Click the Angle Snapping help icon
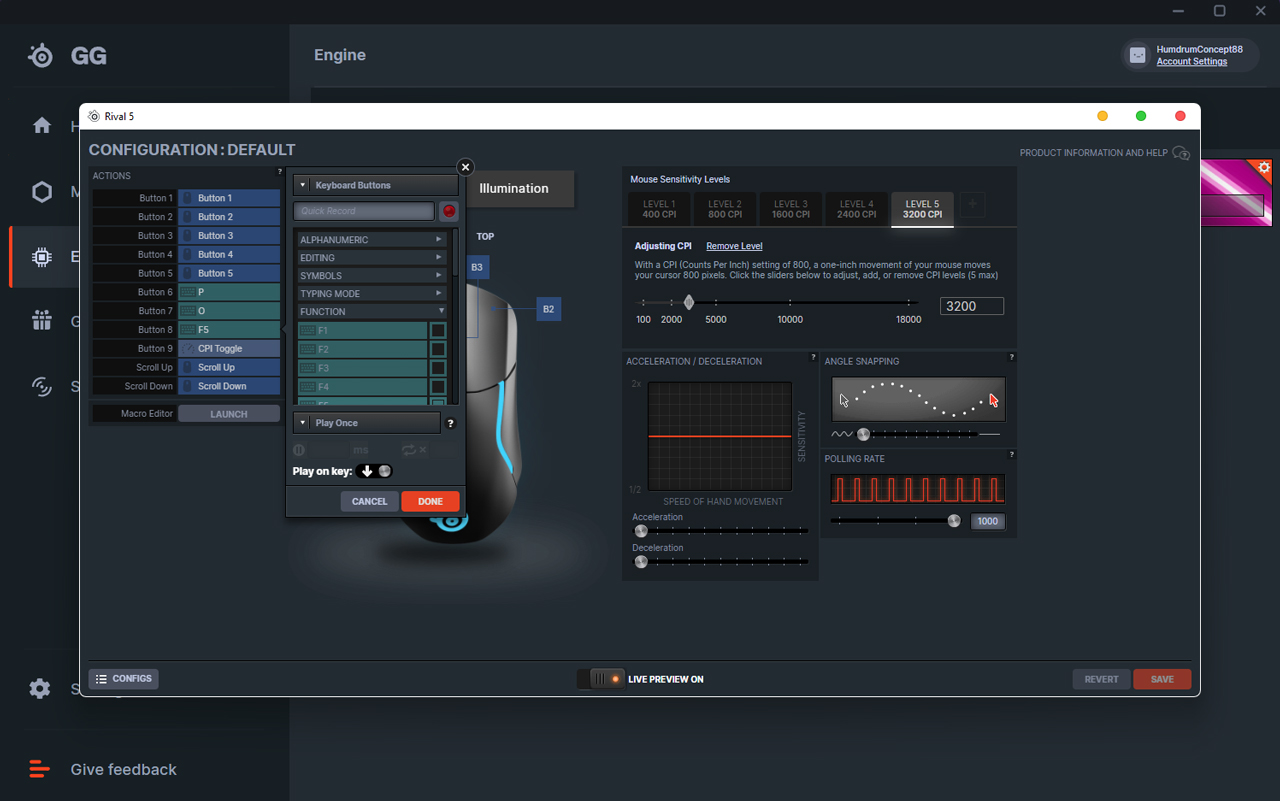This screenshot has width=1280, height=801. click(1012, 357)
